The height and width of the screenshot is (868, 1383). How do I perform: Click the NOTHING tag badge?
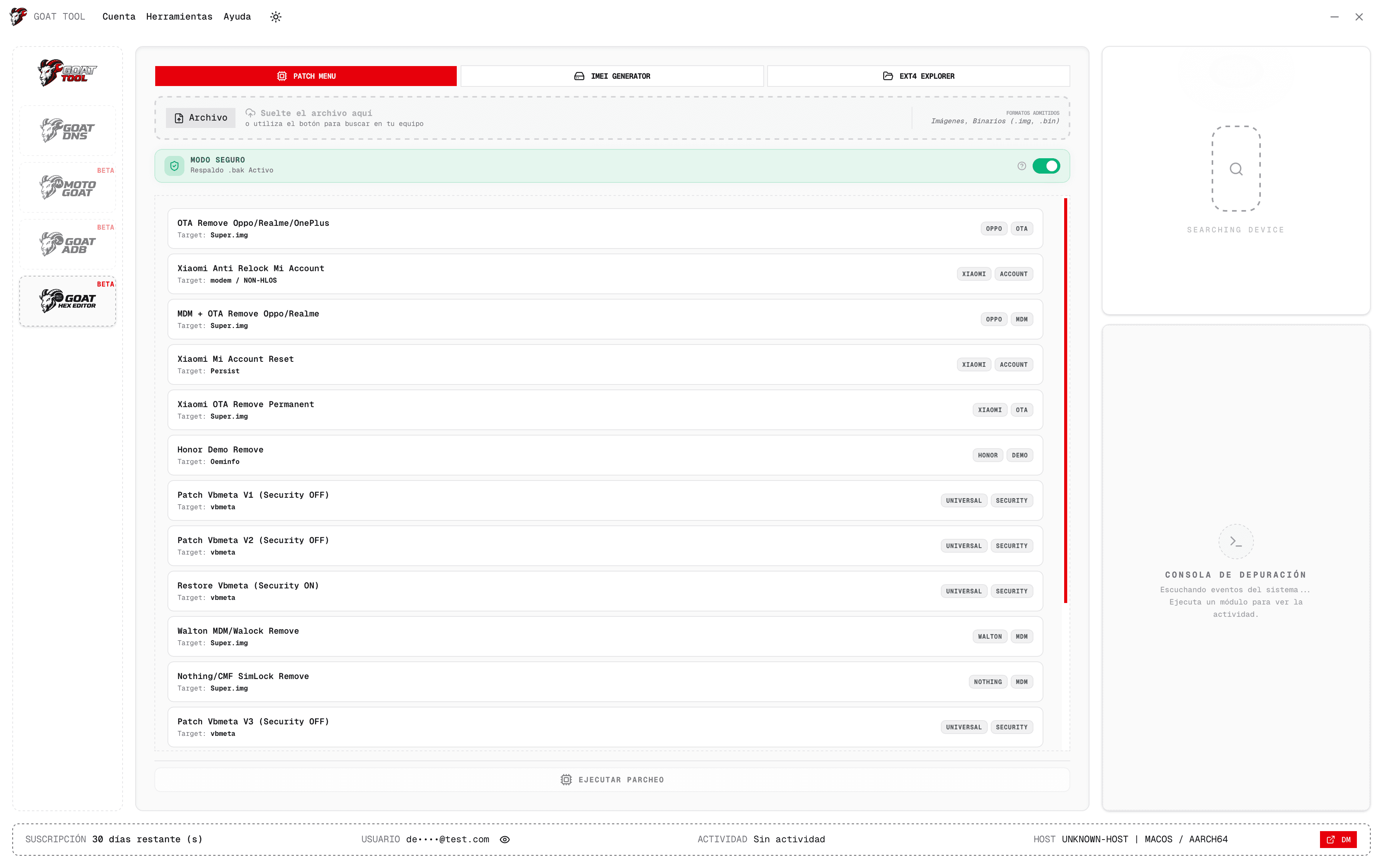coord(987,682)
